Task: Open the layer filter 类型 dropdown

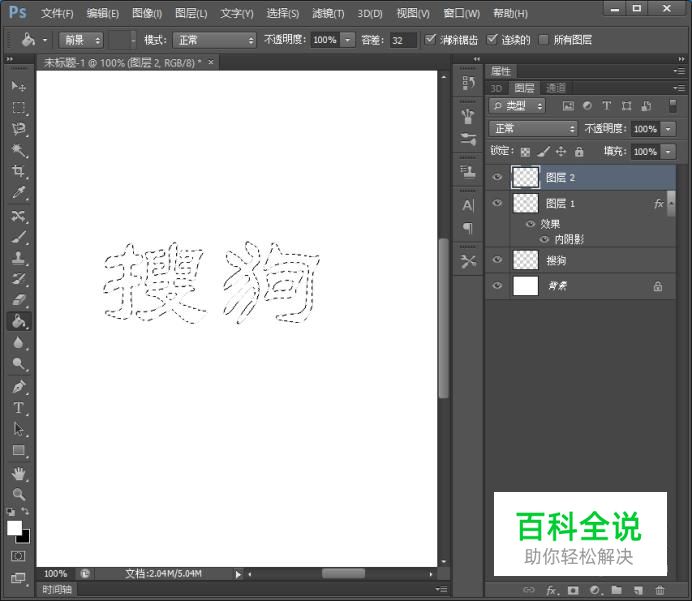Action: point(517,106)
